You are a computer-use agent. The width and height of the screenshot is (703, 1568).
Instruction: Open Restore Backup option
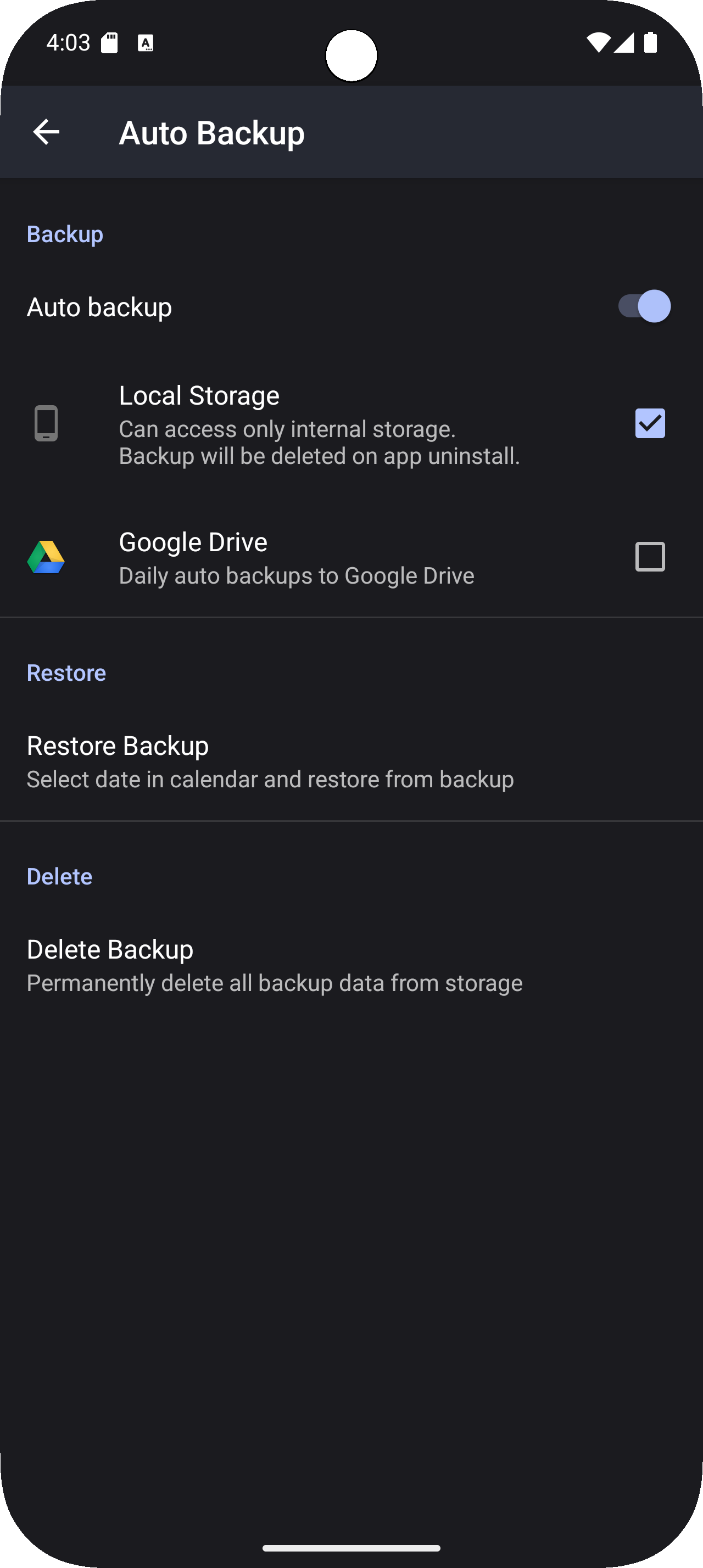(270, 761)
